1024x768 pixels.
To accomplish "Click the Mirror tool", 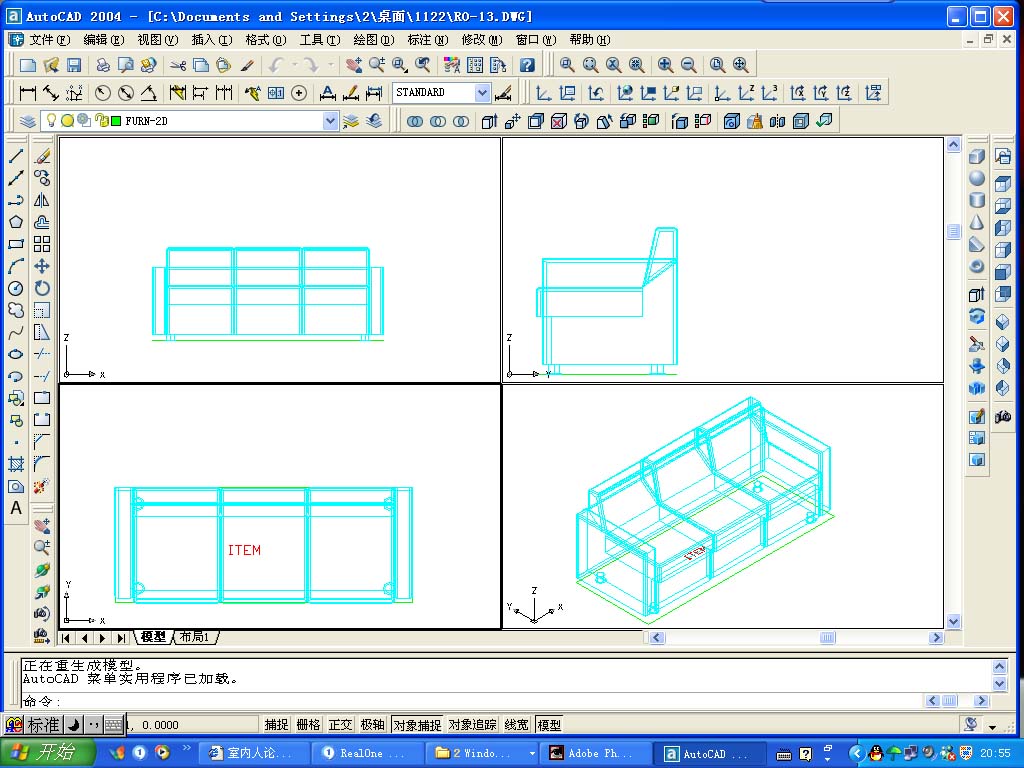I will click(42, 200).
